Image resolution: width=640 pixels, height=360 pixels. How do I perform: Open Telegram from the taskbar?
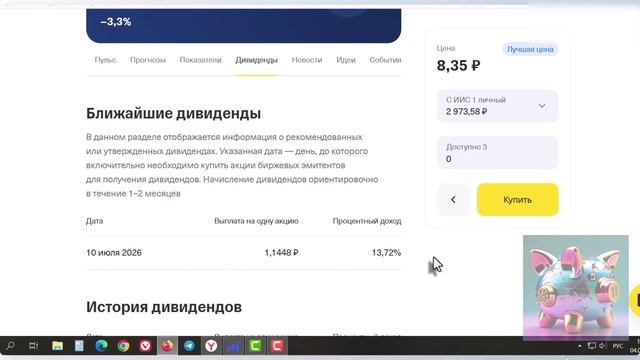pyautogui.click(x=189, y=346)
